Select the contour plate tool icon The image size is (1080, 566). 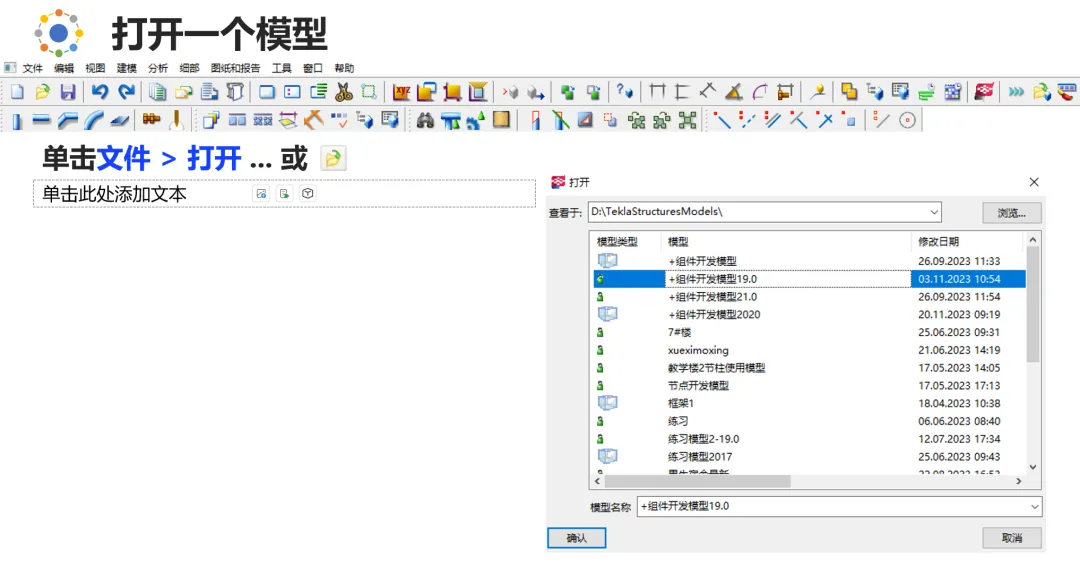(x=120, y=121)
